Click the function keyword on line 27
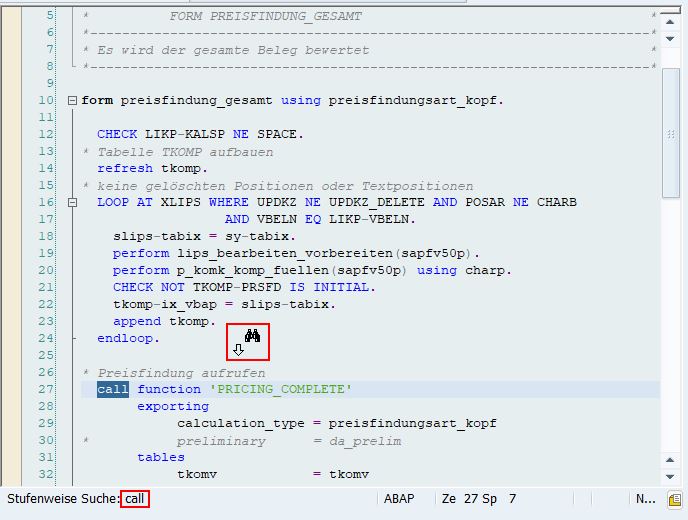The width and height of the screenshot is (688, 520). point(169,389)
